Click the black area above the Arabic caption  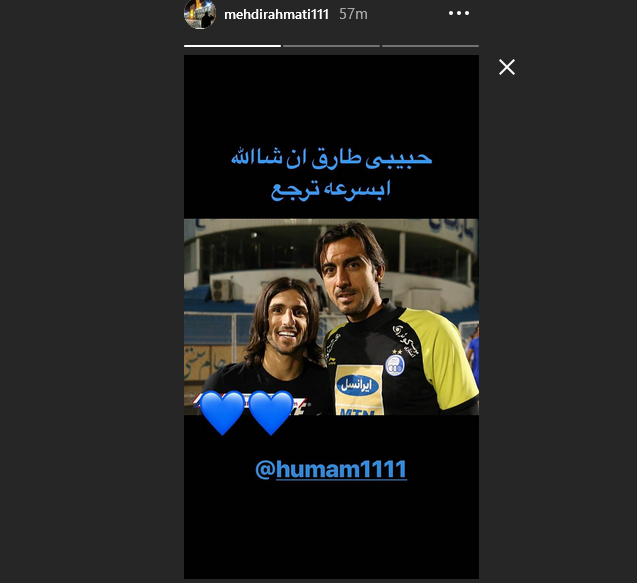click(x=331, y=102)
